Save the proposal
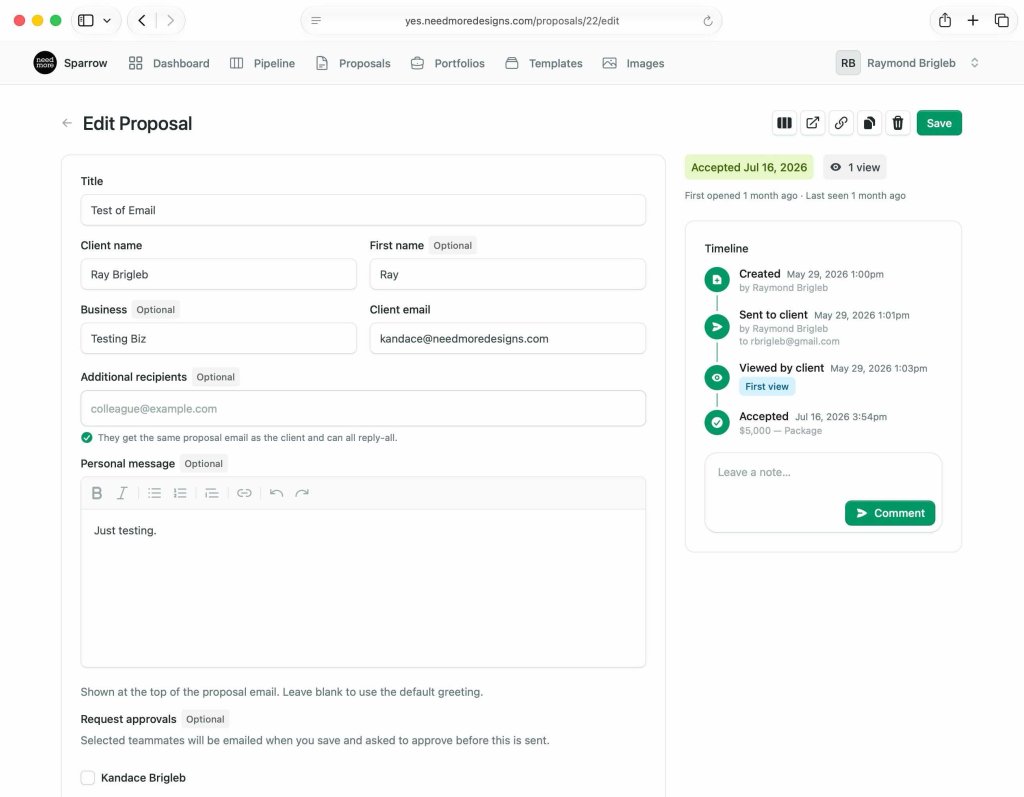 938,123
